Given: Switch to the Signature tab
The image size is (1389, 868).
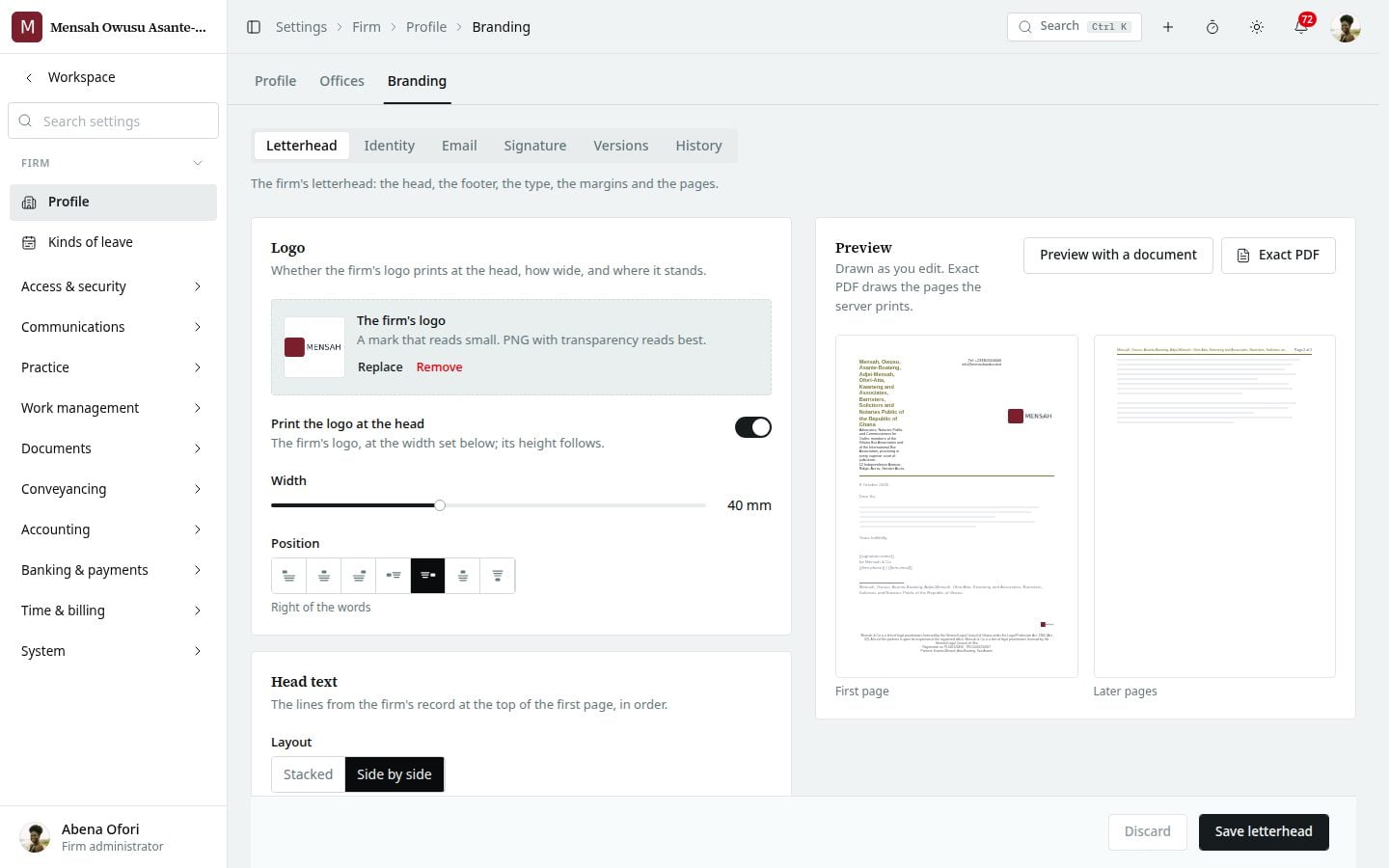Looking at the screenshot, I should (x=534, y=146).
